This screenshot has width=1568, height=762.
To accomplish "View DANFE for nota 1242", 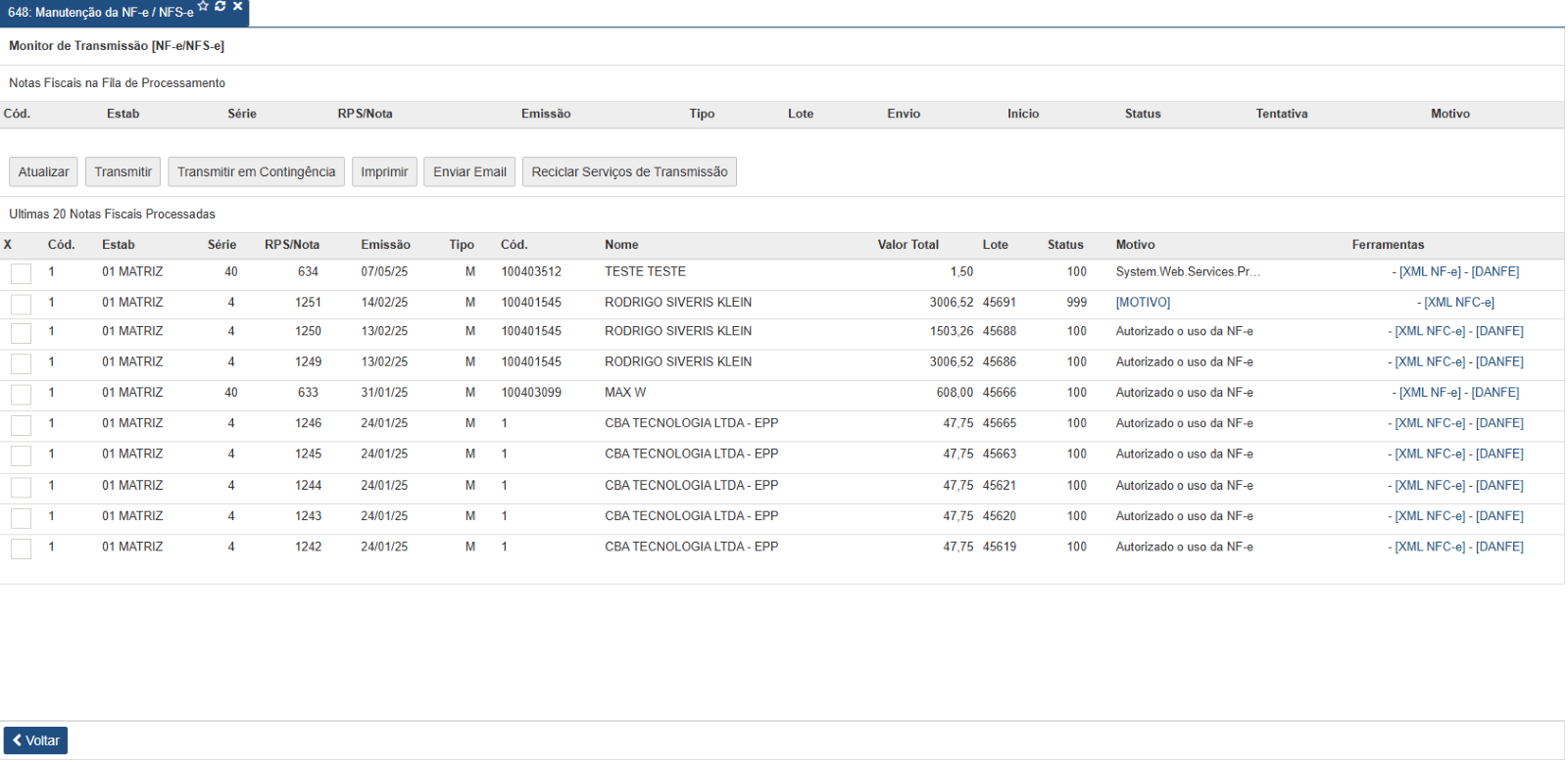I will click(1499, 548).
